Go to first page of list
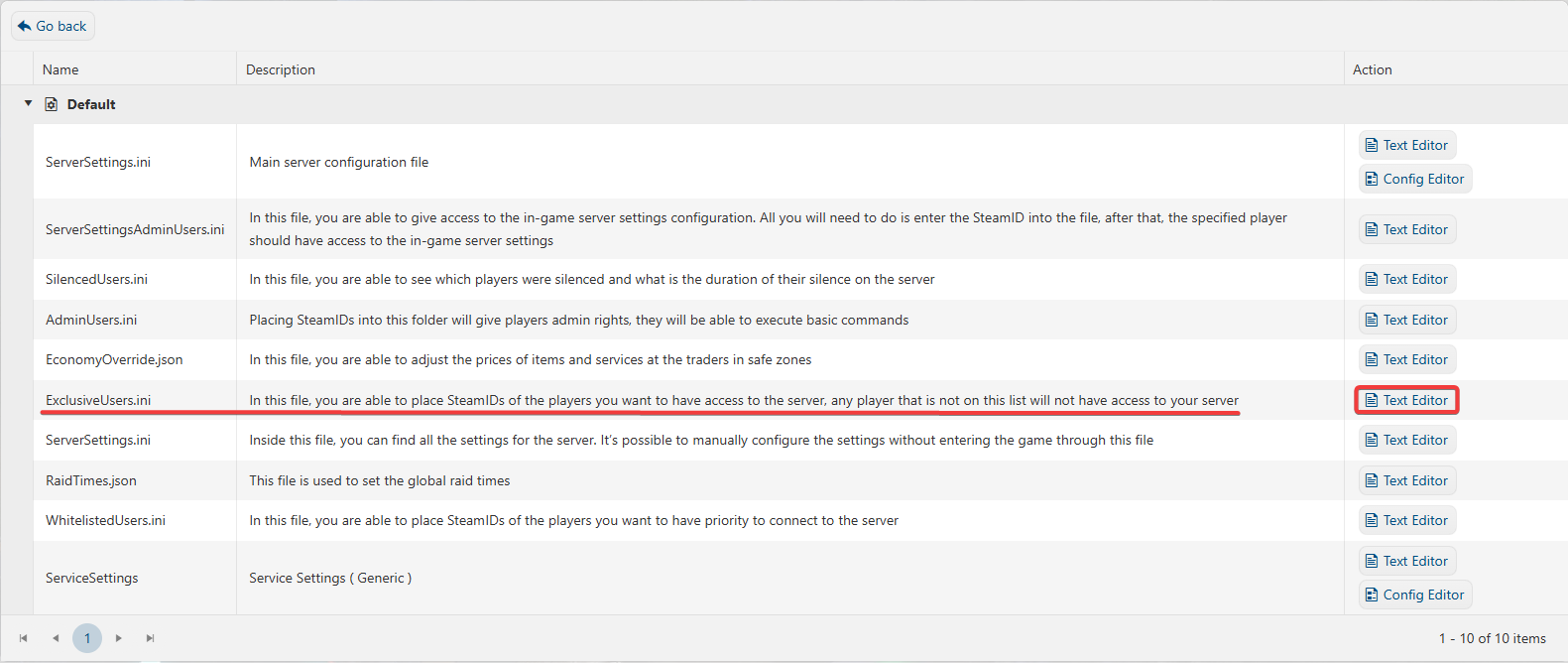The image size is (1568, 663). click(24, 638)
